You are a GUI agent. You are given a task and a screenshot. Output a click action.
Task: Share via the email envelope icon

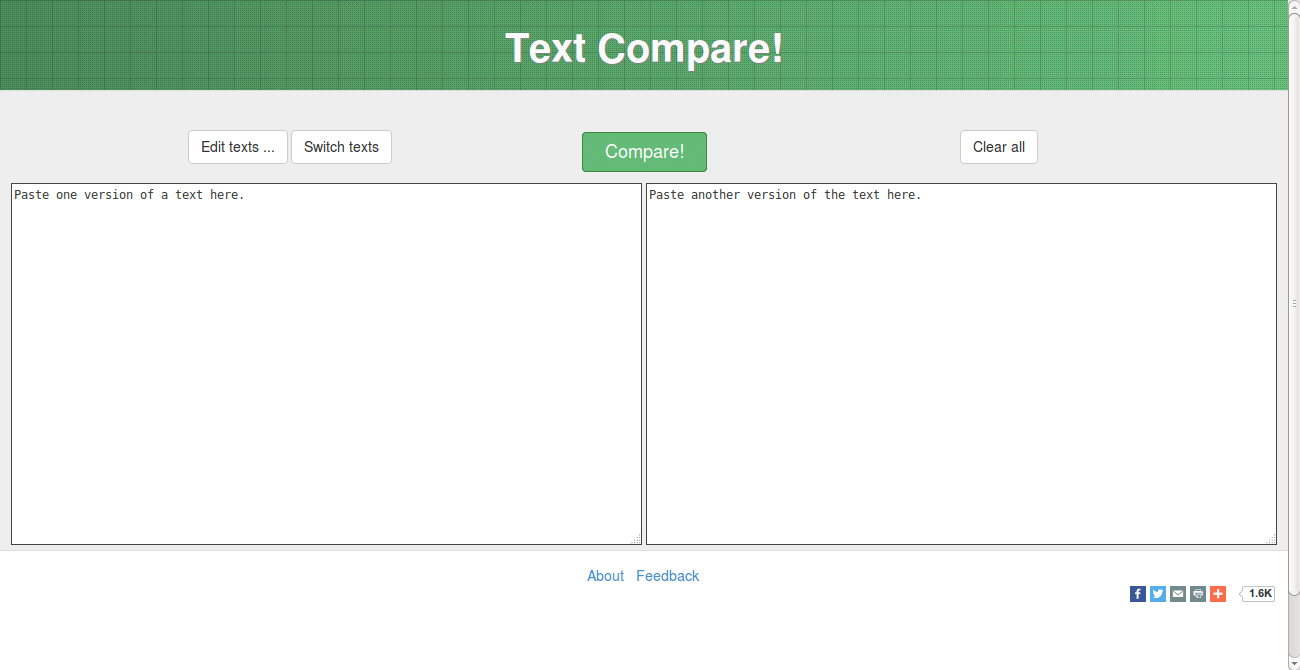tap(1178, 594)
